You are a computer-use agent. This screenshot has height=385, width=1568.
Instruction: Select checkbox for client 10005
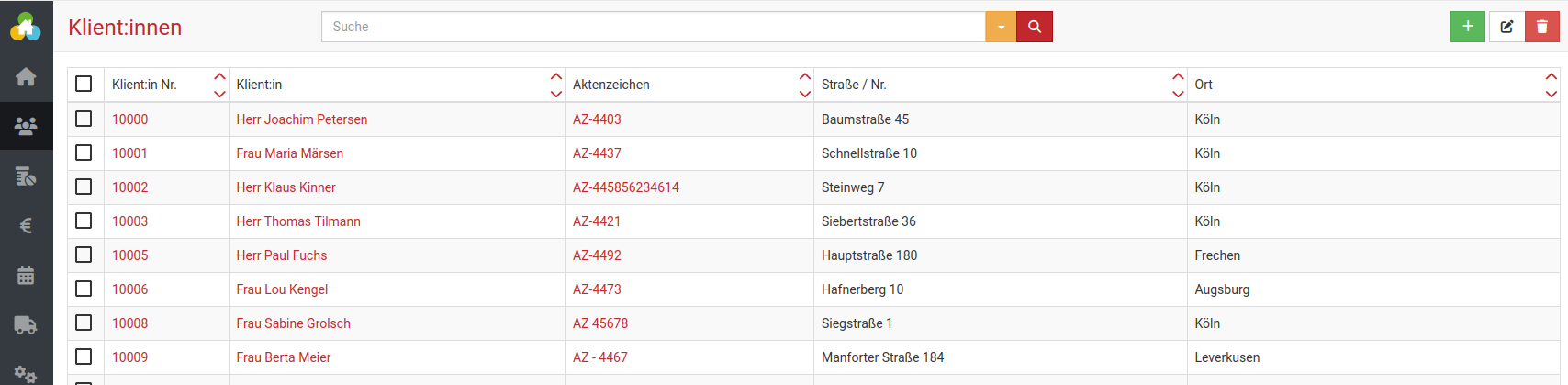pos(84,255)
